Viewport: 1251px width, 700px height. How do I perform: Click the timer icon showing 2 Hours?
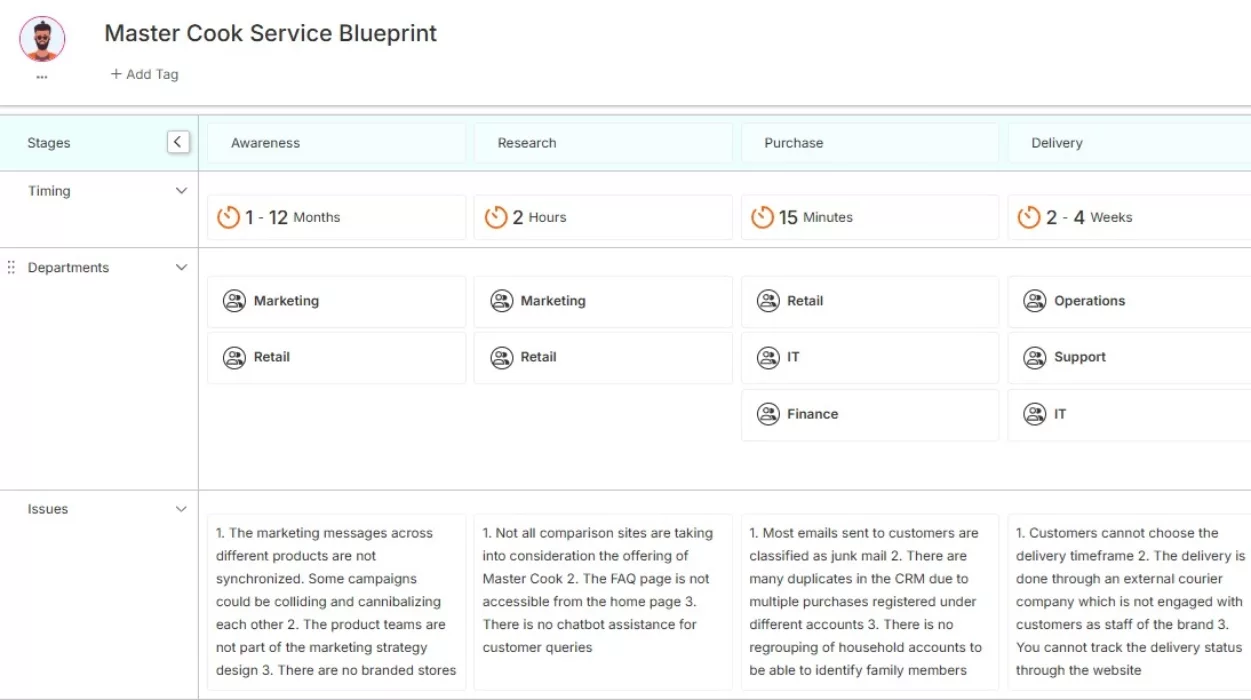pos(495,216)
